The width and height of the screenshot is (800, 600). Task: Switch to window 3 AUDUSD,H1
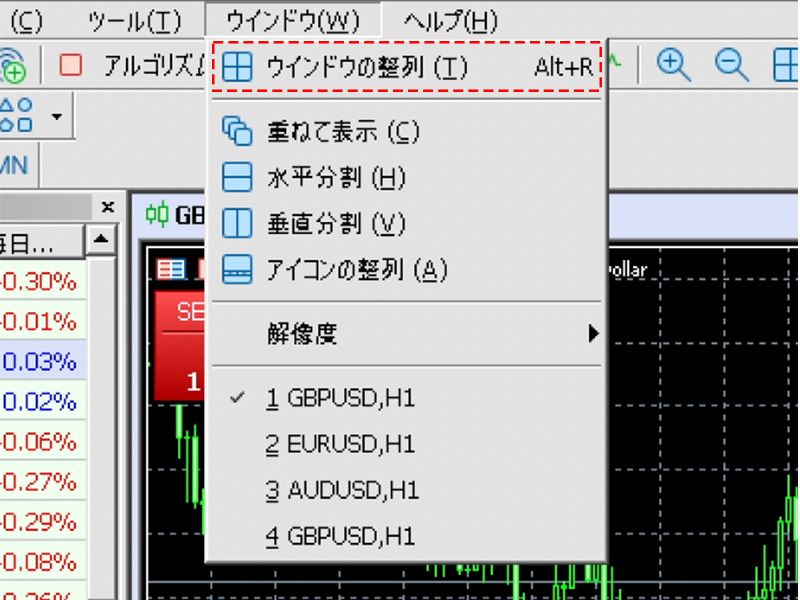(407, 490)
